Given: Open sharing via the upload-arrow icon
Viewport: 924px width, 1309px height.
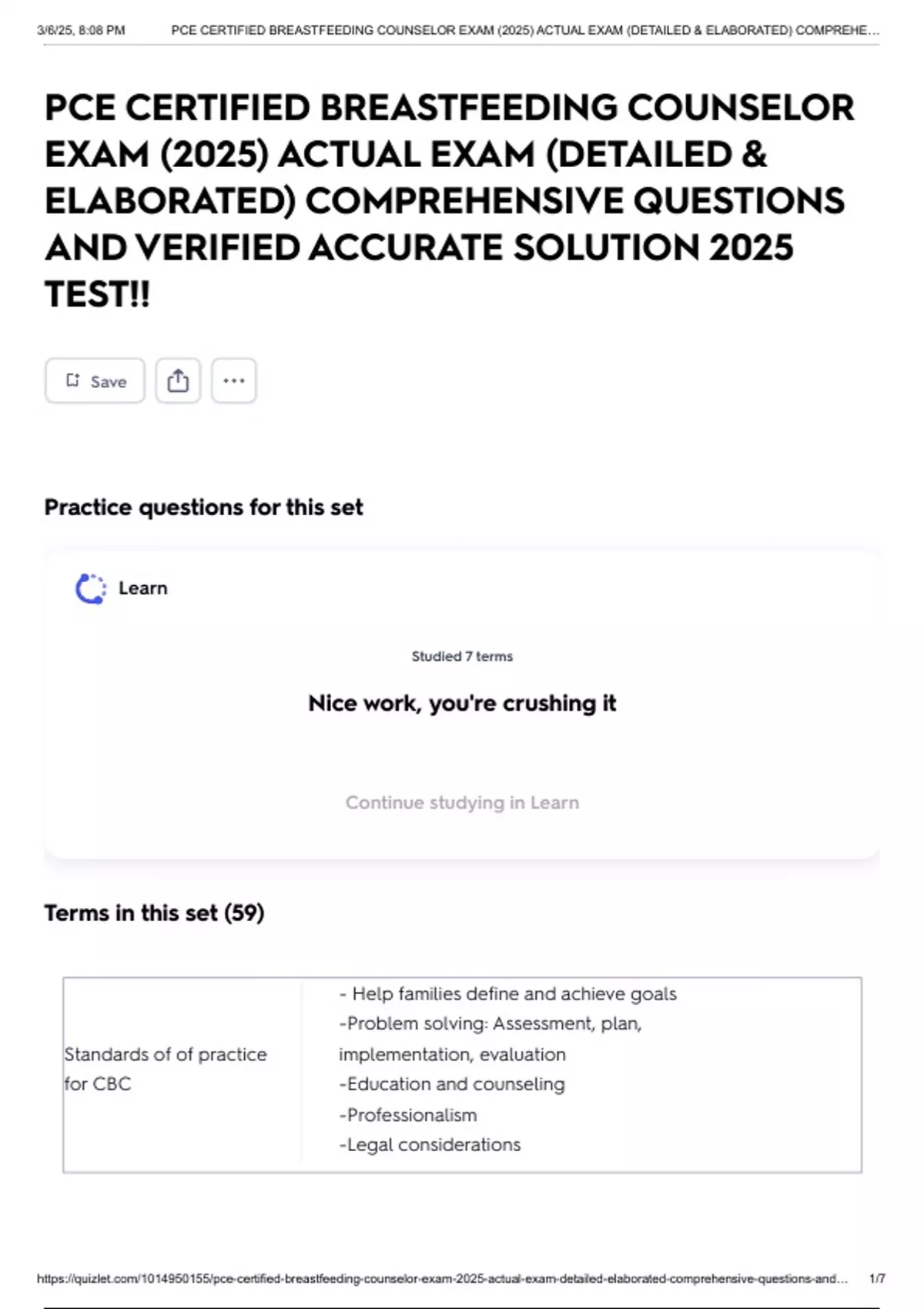Looking at the screenshot, I should [x=179, y=380].
